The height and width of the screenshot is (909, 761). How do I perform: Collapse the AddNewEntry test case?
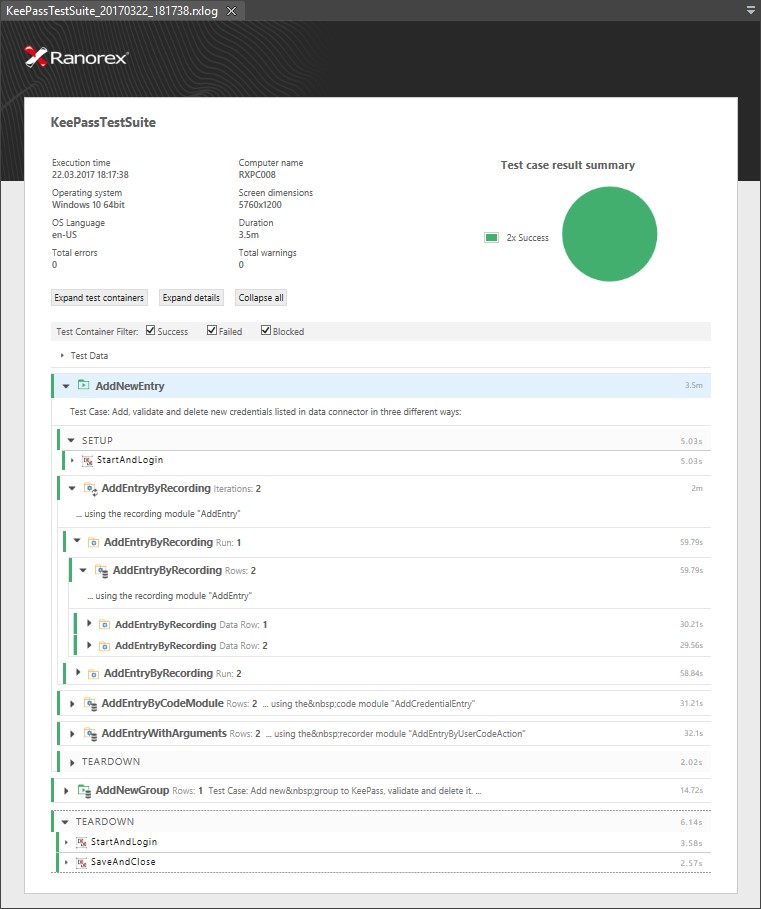[x=66, y=386]
